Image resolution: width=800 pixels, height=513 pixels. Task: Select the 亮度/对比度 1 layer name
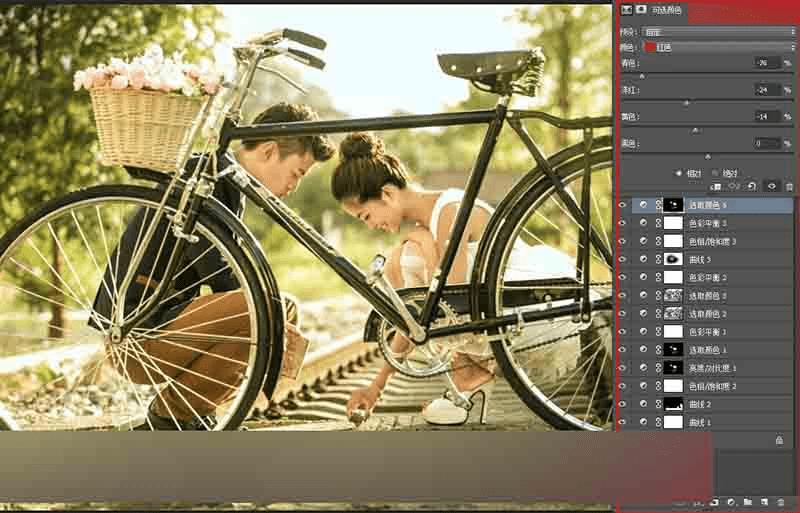click(x=712, y=368)
